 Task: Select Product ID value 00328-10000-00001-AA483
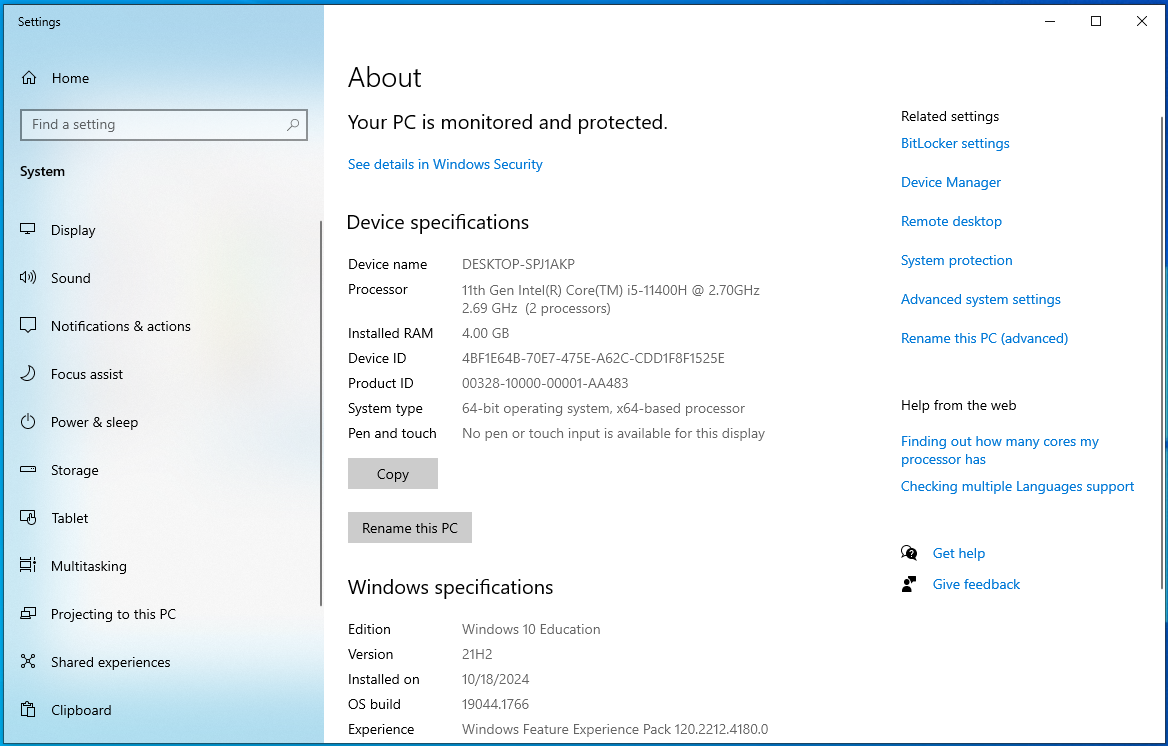coord(545,383)
